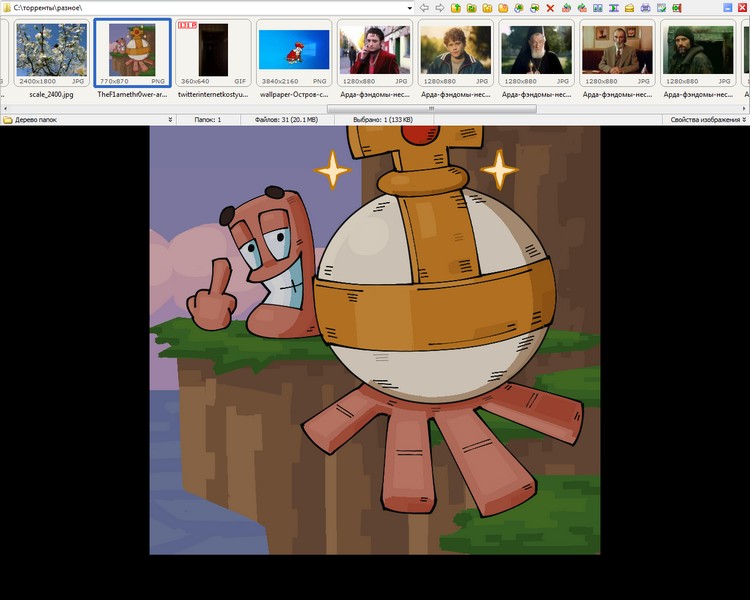The image size is (750, 600).
Task: Click the folder path input field
Action: (208, 8)
